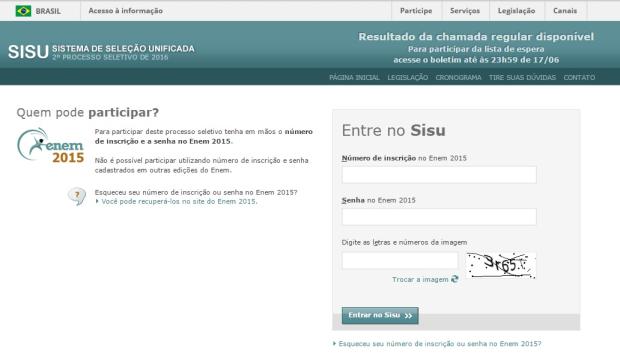Go to Página Inicial
The image size is (620, 363).
[x=354, y=78]
